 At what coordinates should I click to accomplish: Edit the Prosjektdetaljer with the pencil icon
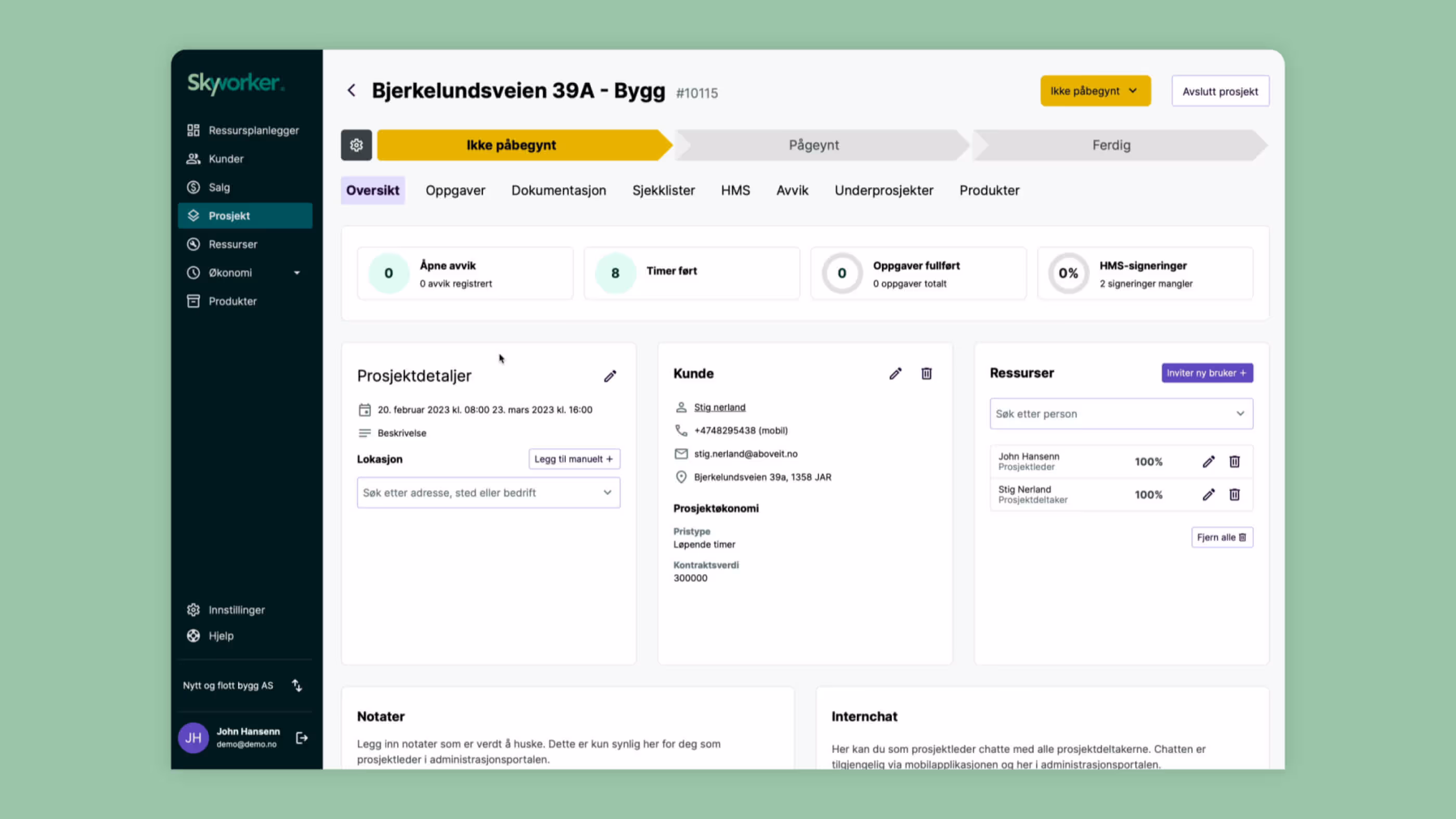(x=610, y=375)
